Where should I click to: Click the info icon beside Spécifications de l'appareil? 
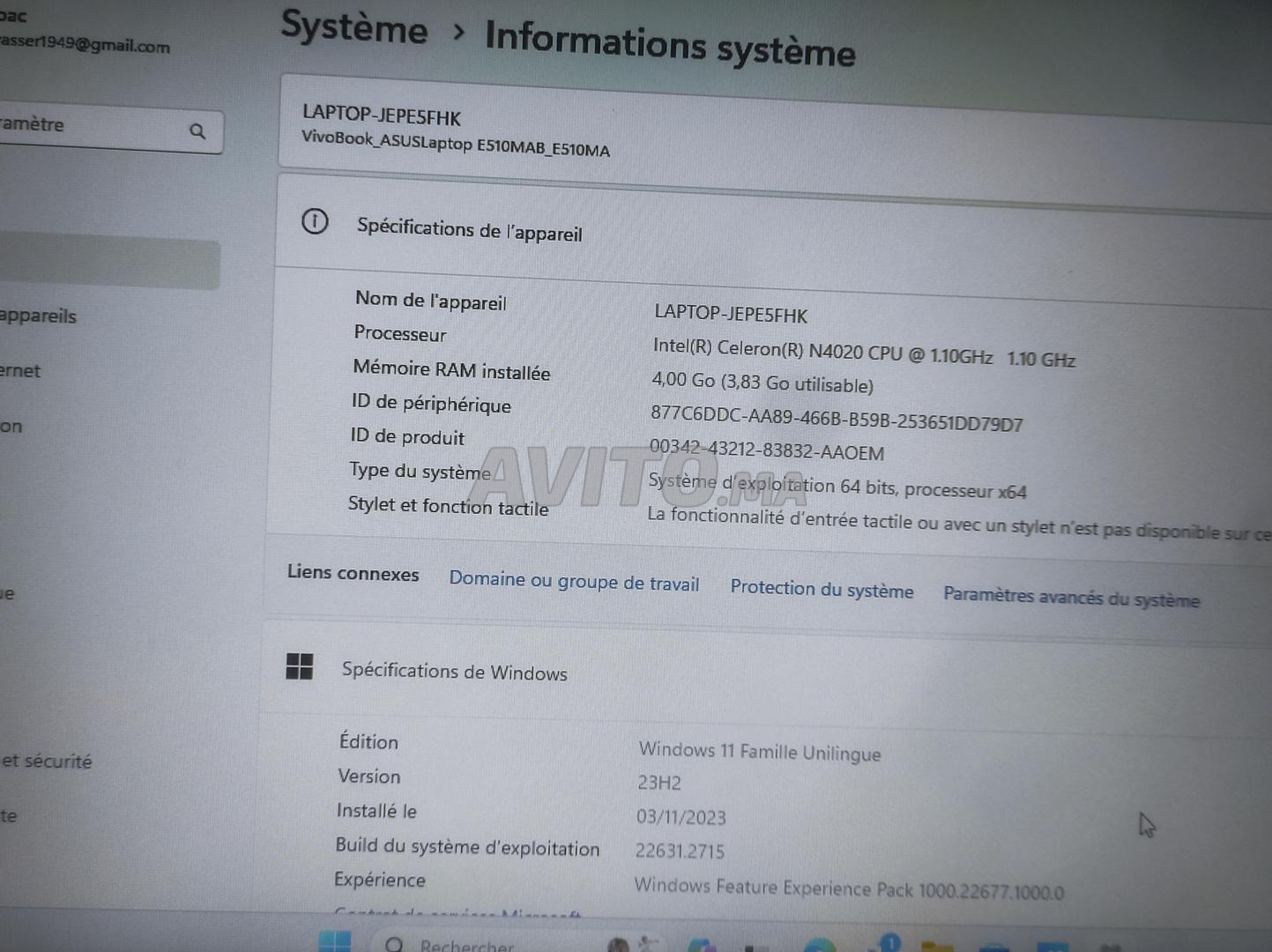coord(315,221)
